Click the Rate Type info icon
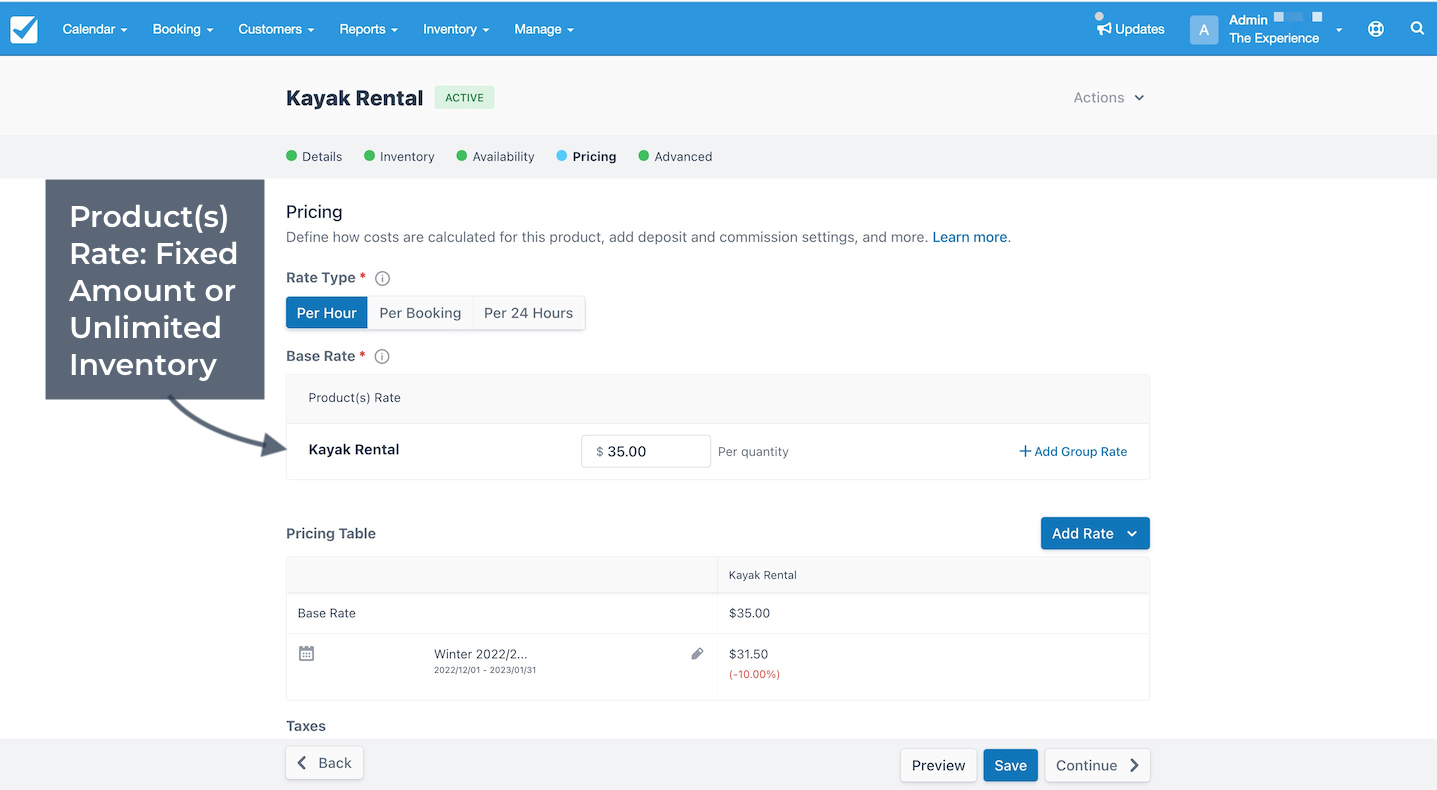 coord(382,278)
